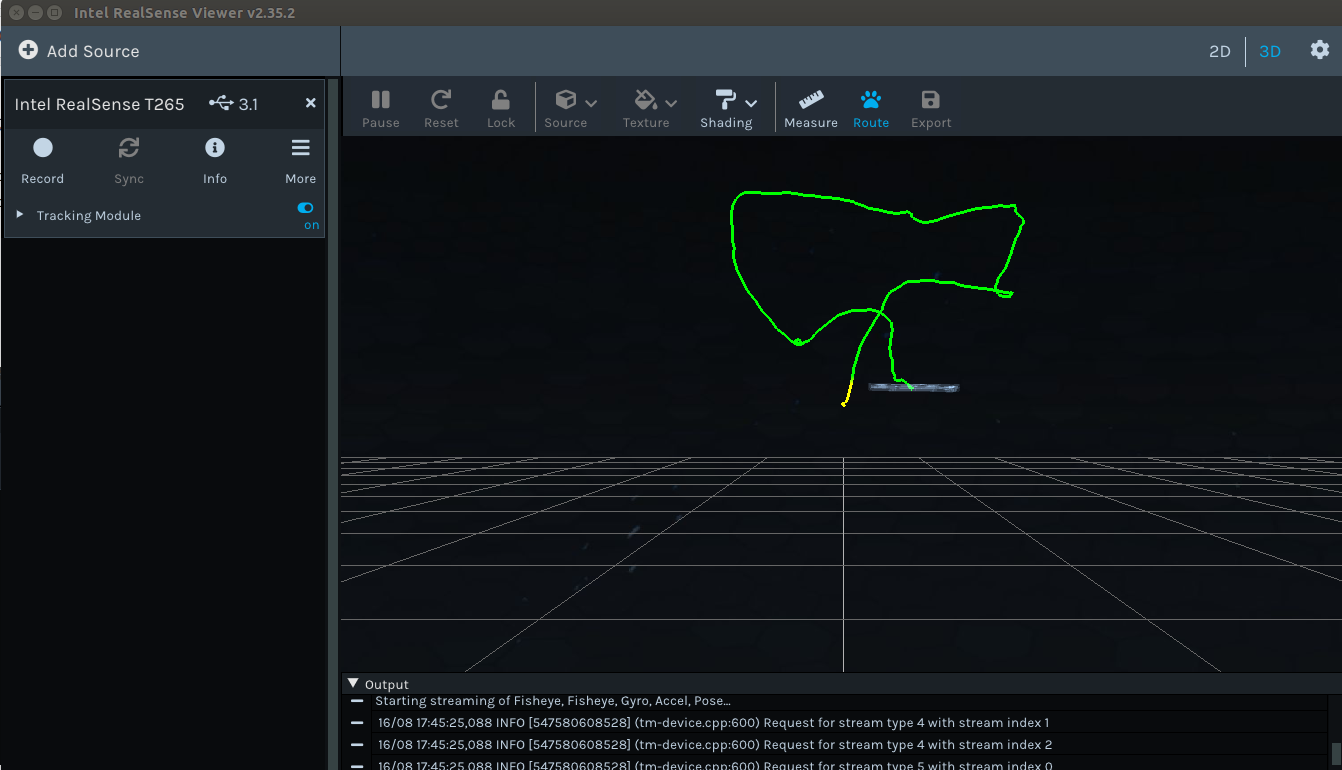Click Add Source plus icon
The image size is (1342, 770).
(x=28, y=50)
